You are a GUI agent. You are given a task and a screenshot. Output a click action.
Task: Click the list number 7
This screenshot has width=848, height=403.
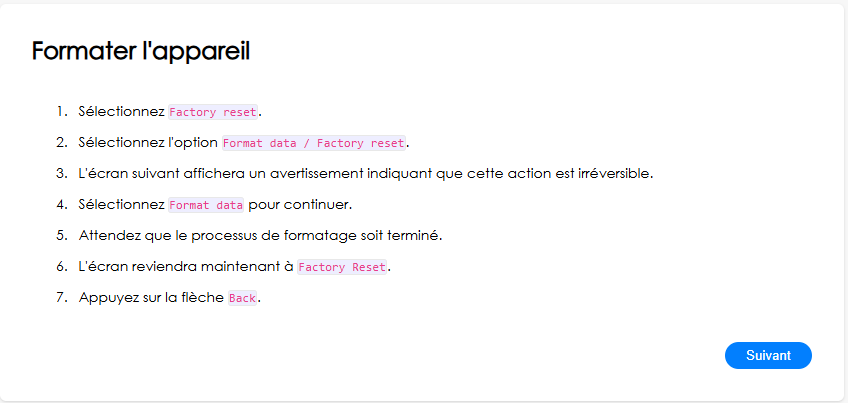pos(62,298)
